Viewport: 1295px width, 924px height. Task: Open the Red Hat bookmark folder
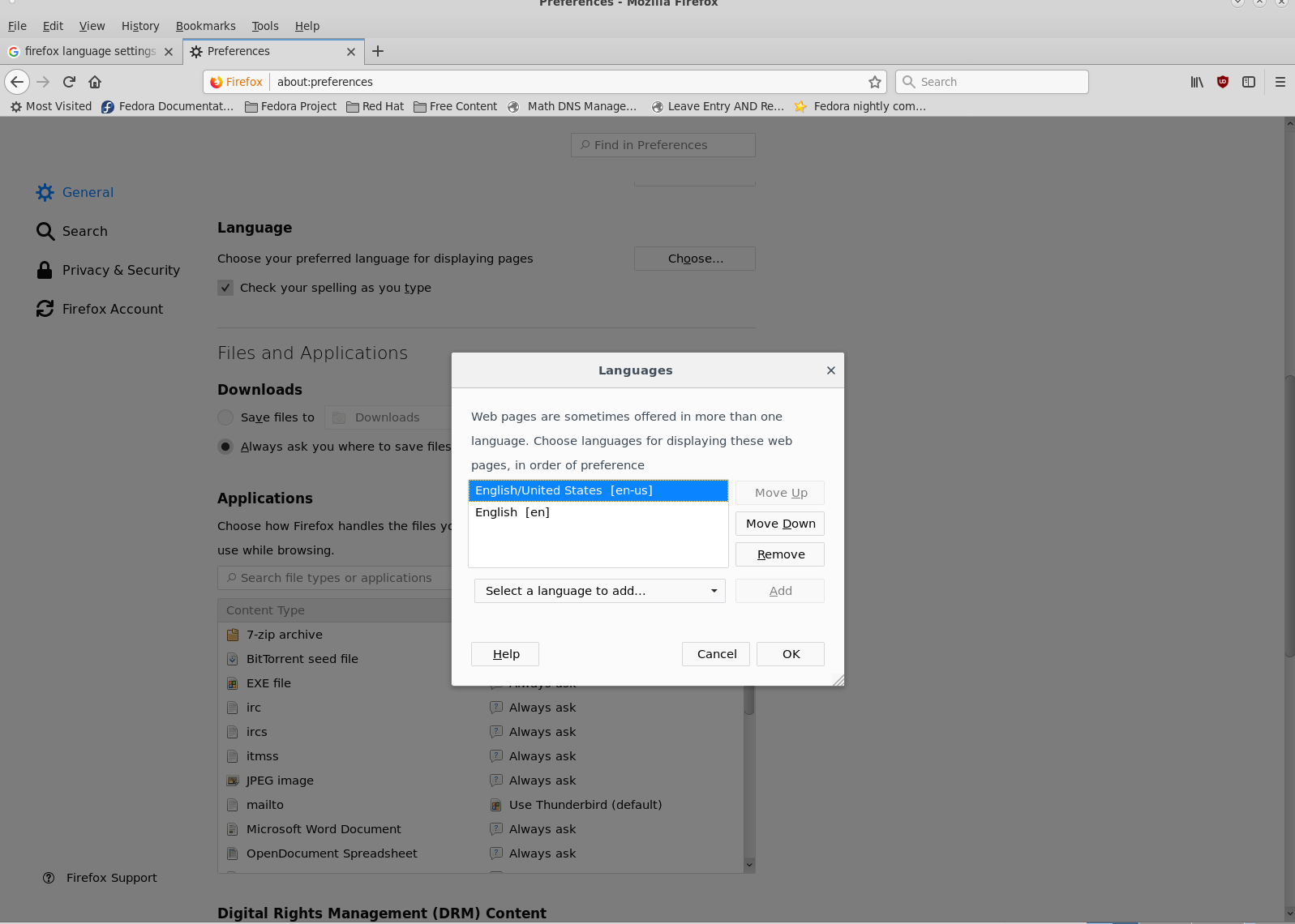pos(375,106)
